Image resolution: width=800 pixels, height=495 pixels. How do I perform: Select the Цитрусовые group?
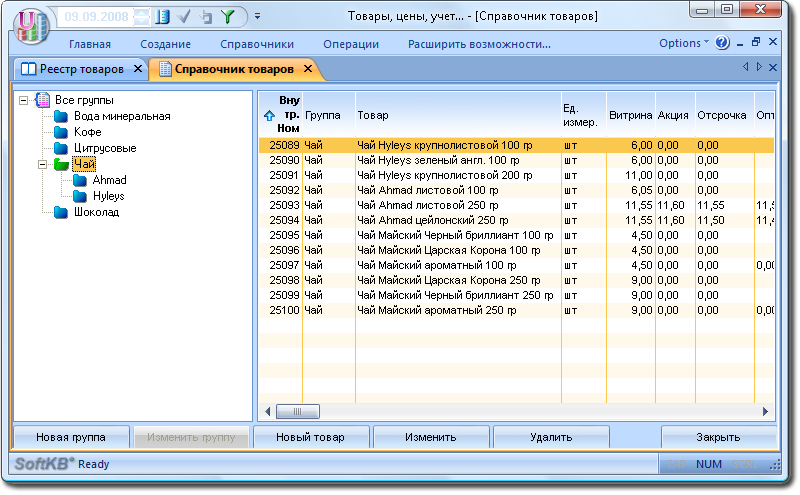pos(105,148)
